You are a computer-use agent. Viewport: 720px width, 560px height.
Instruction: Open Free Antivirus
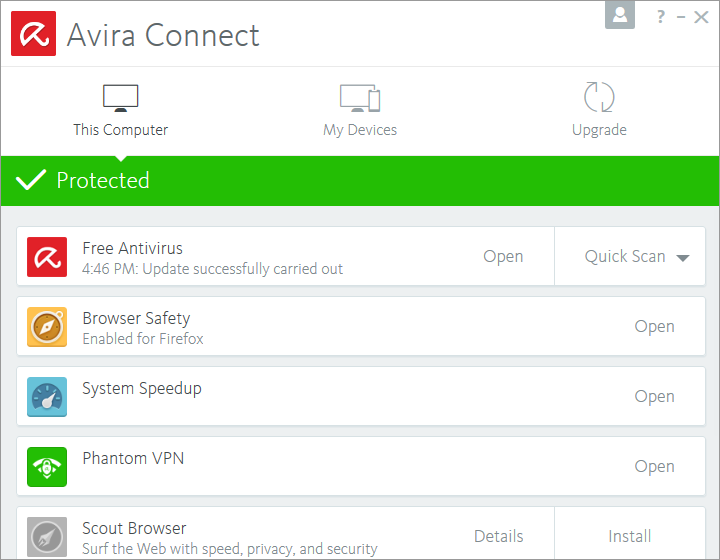tap(503, 257)
